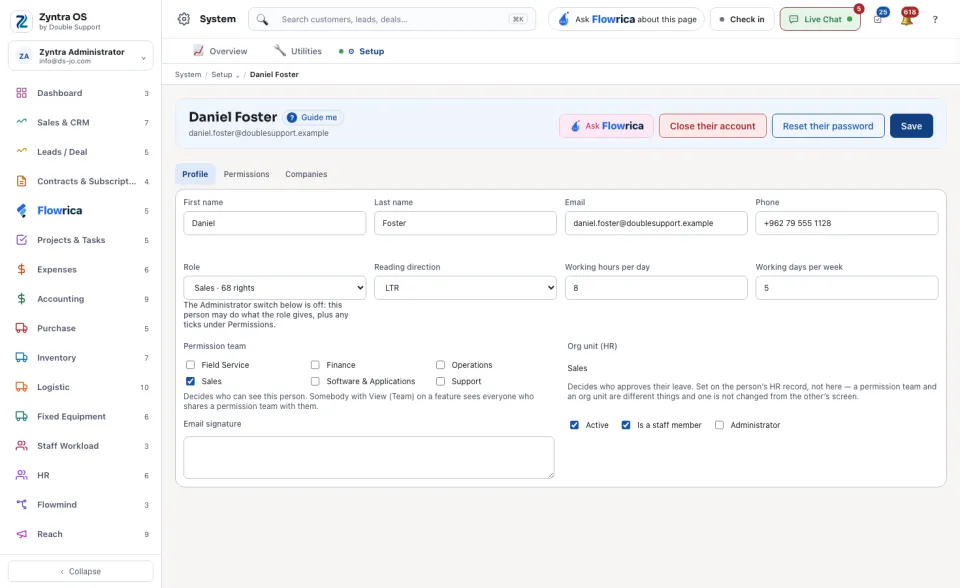Open the notifications bell icon

pos(907,19)
